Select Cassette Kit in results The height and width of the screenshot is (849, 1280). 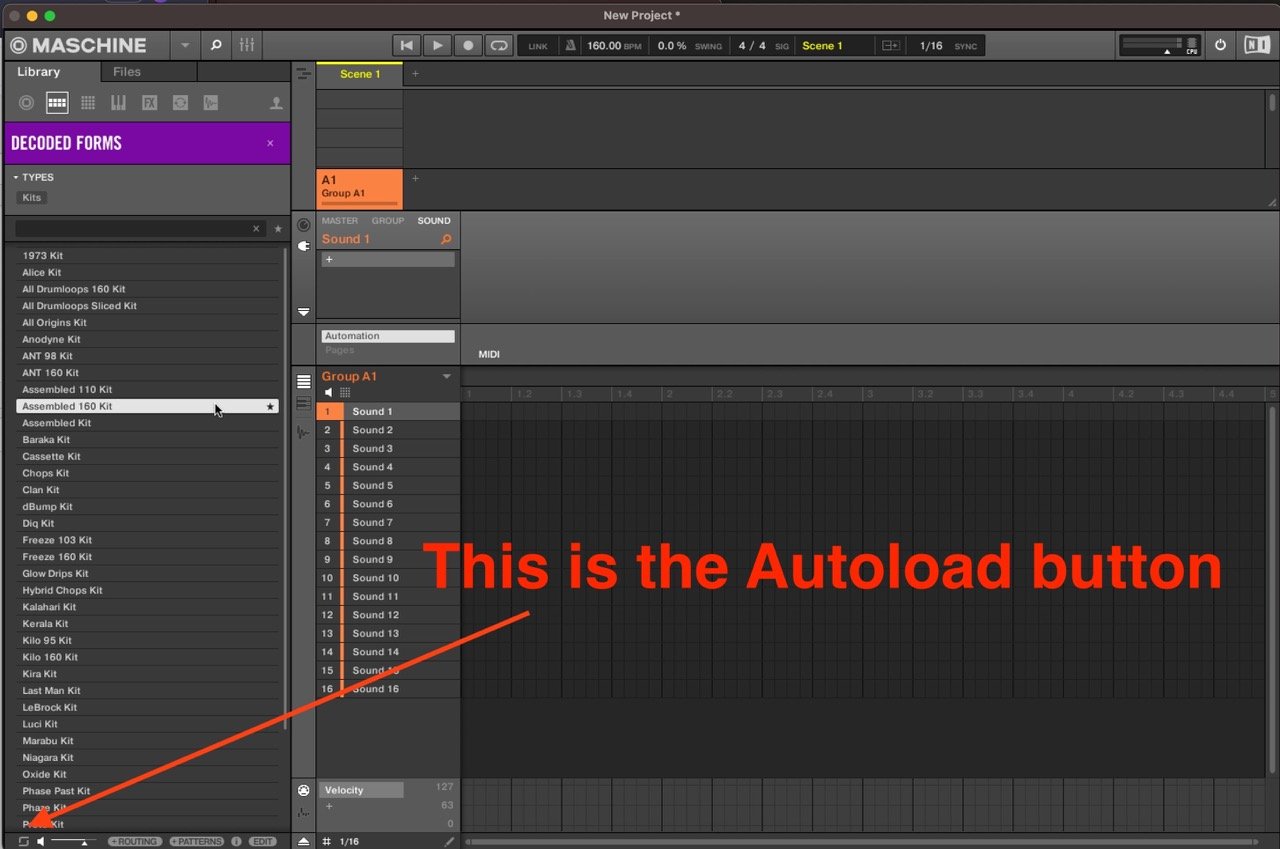[x=147, y=456]
